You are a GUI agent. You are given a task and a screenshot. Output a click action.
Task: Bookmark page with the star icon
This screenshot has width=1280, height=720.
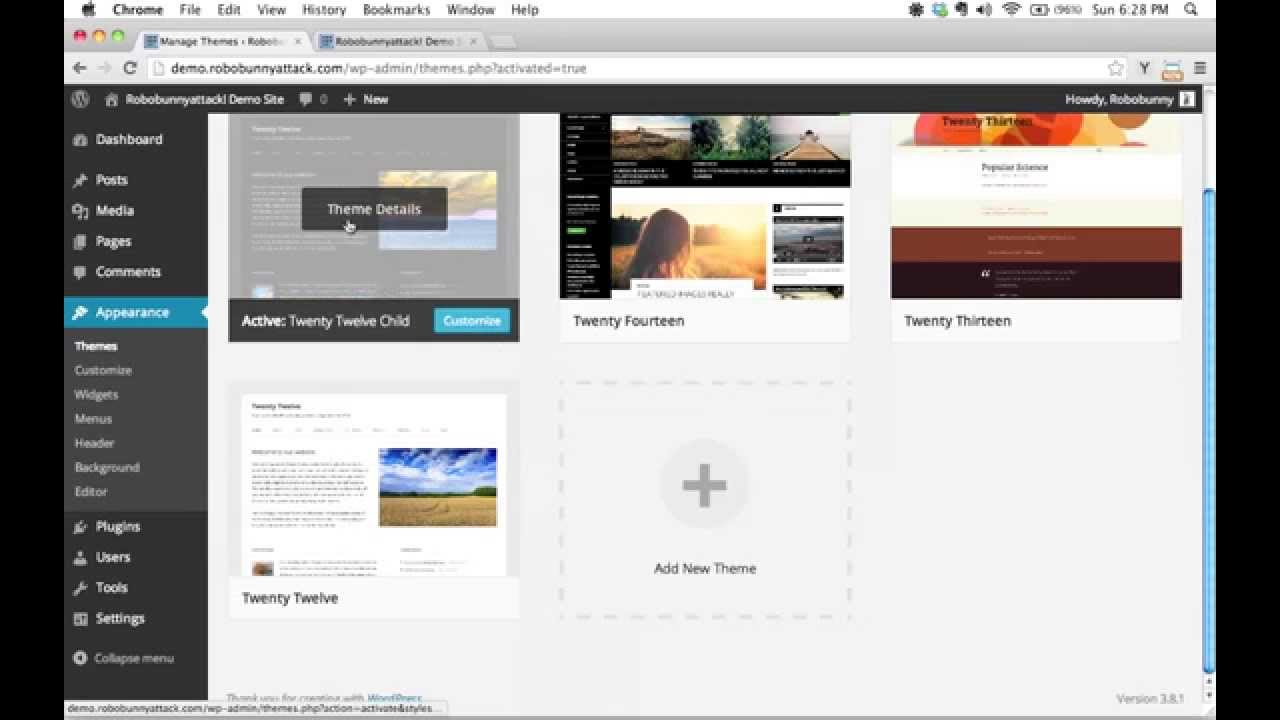point(1116,68)
